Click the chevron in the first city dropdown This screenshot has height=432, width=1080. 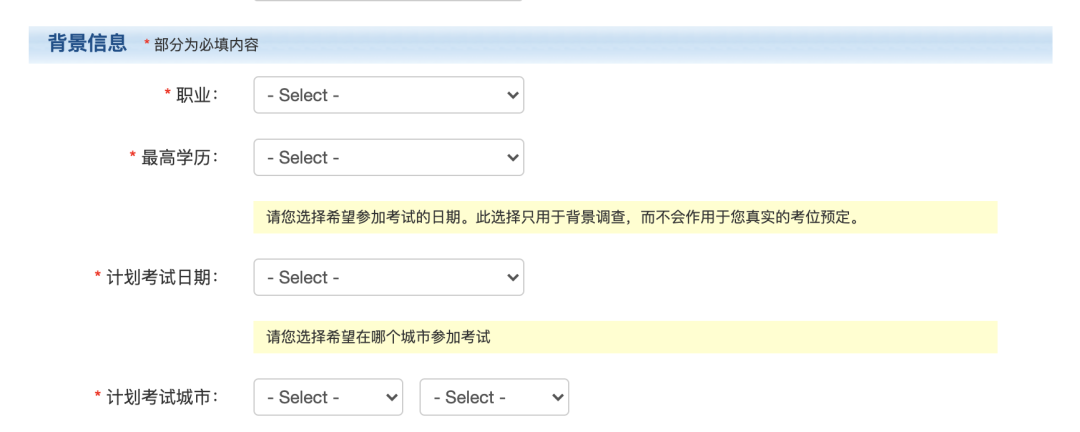pyautogui.click(x=391, y=398)
